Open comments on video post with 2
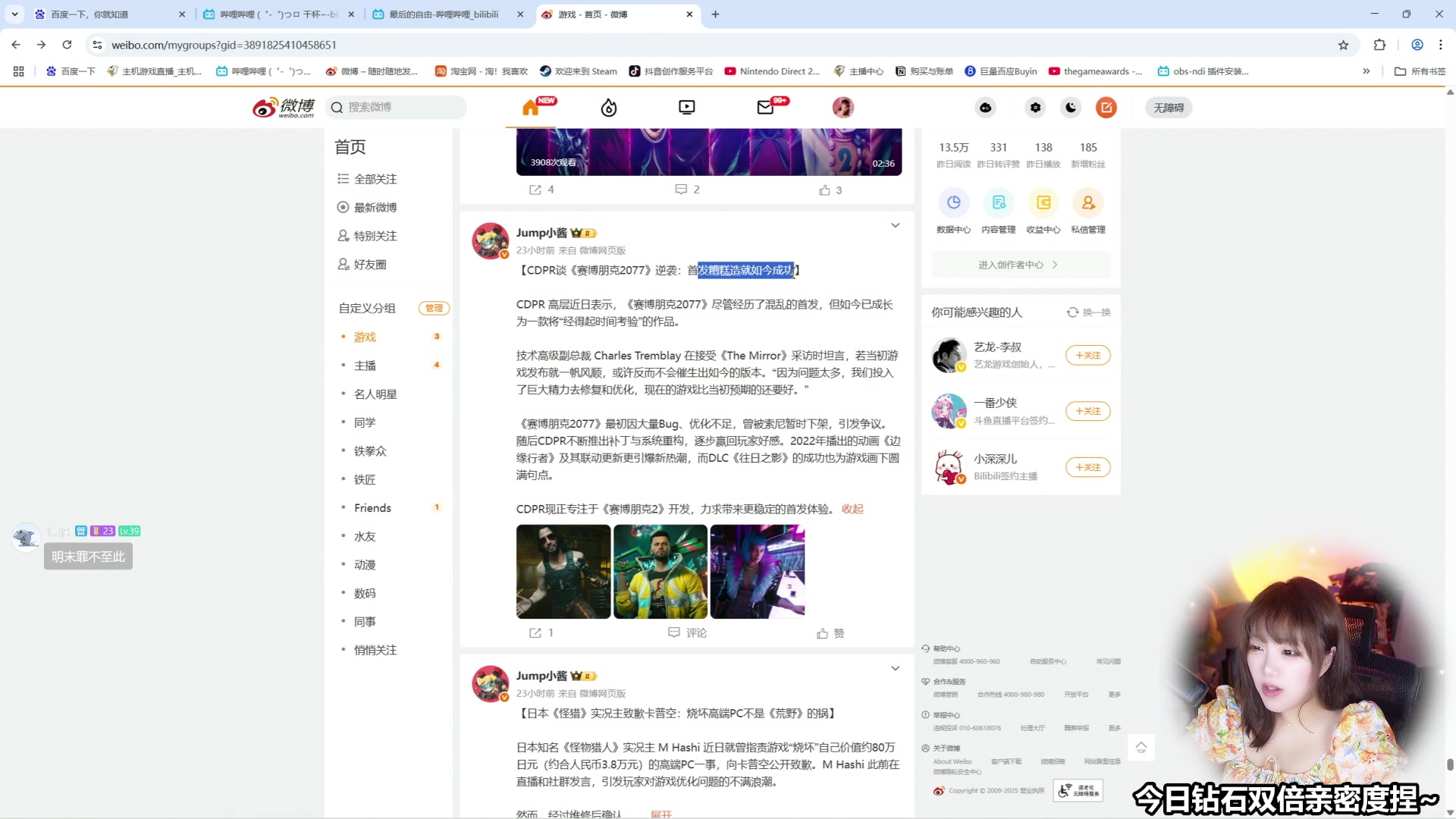Image resolution: width=1456 pixels, height=819 pixels. pos(687,190)
